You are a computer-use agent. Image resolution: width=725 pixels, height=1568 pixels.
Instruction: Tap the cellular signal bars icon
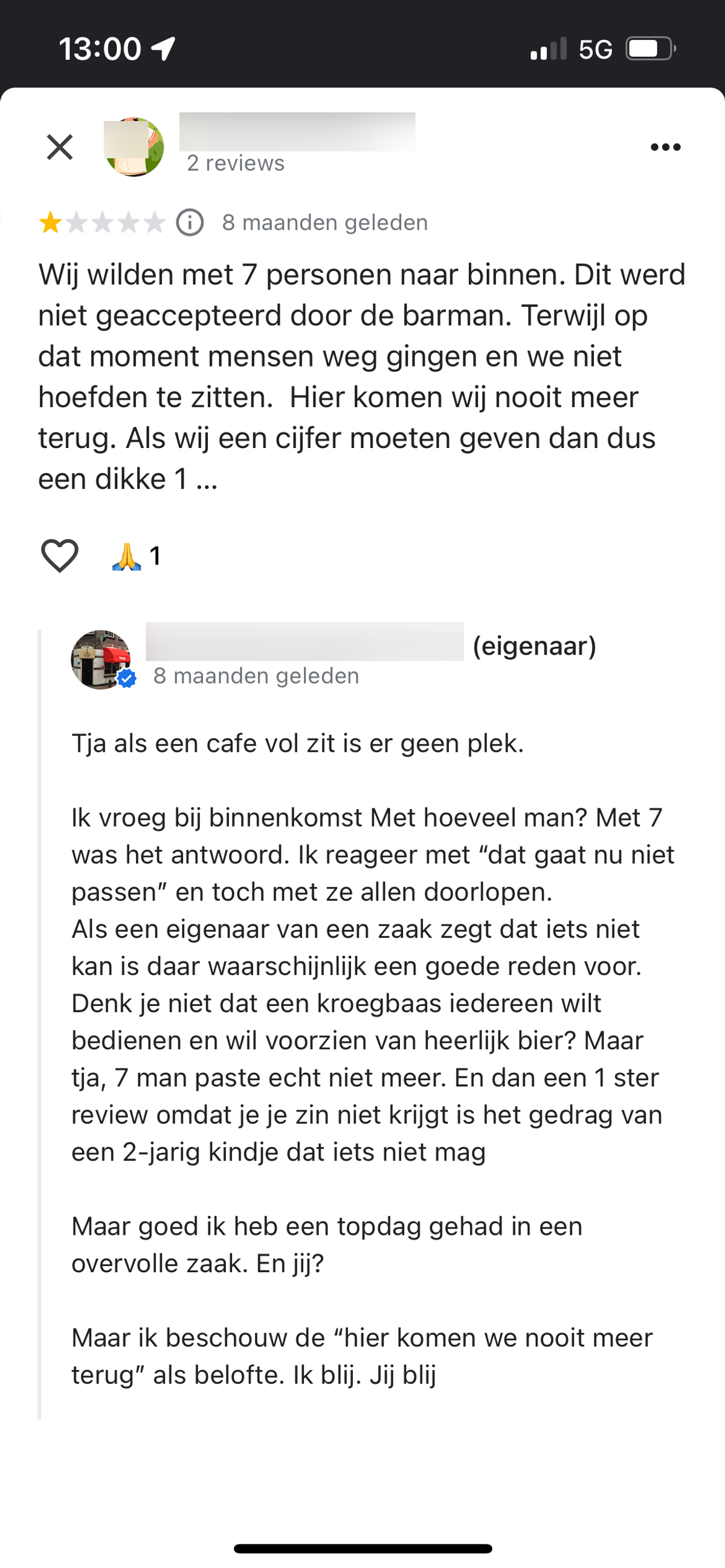click(549, 49)
